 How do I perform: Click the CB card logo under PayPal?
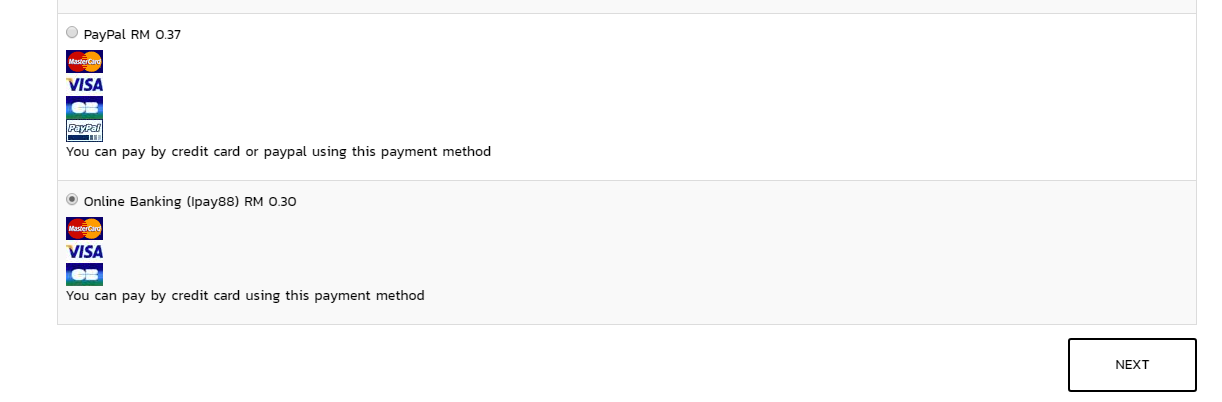click(84, 107)
